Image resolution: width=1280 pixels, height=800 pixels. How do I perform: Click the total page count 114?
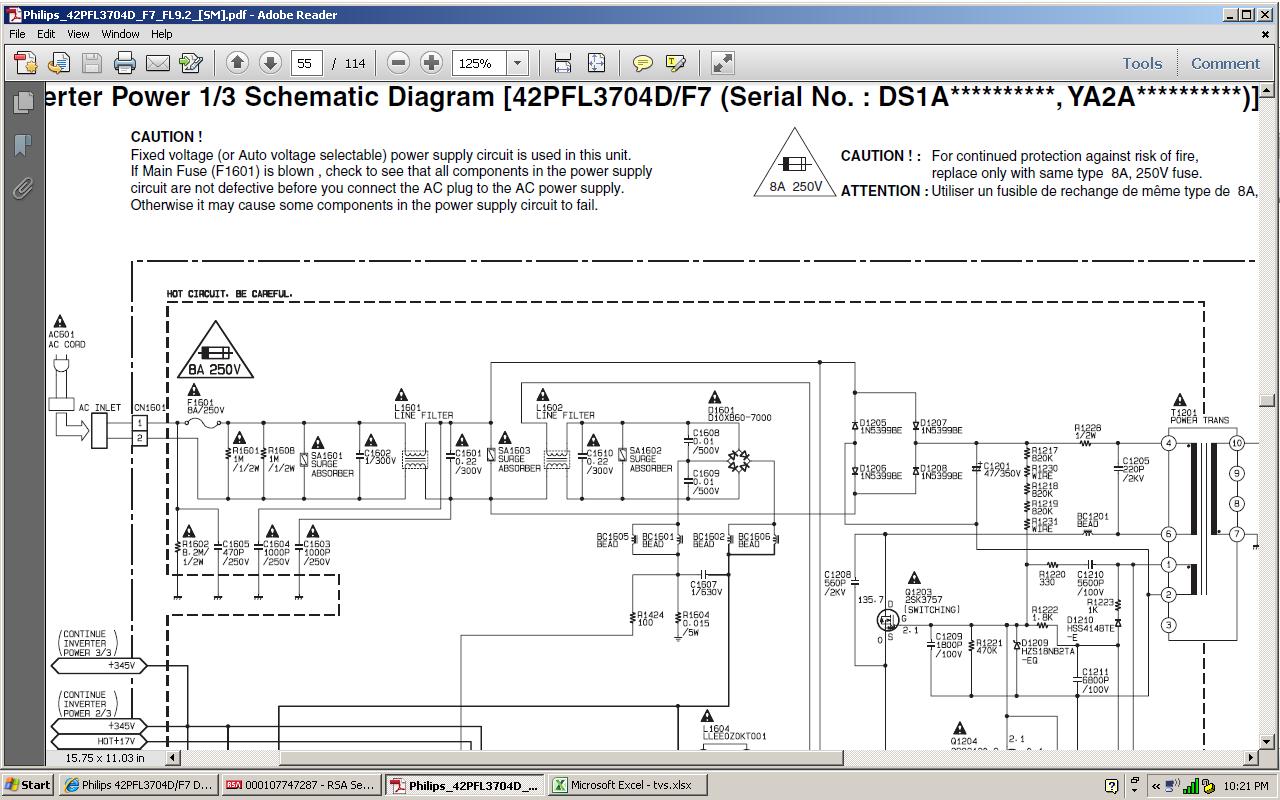point(355,63)
